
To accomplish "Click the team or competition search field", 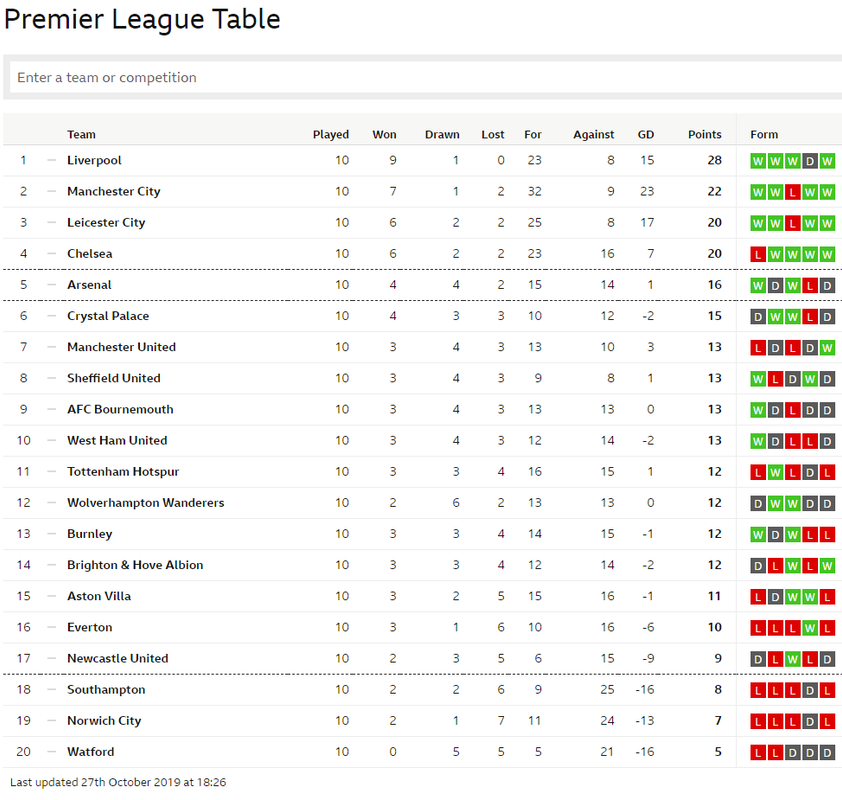I will tap(426, 77).
